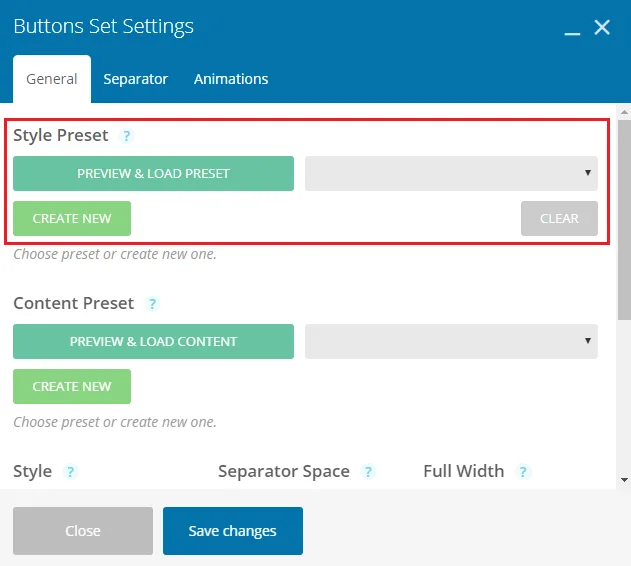This screenshot has width=631, height=566.
Task: Switch to the Separator tab
Action: coord(135,79)
